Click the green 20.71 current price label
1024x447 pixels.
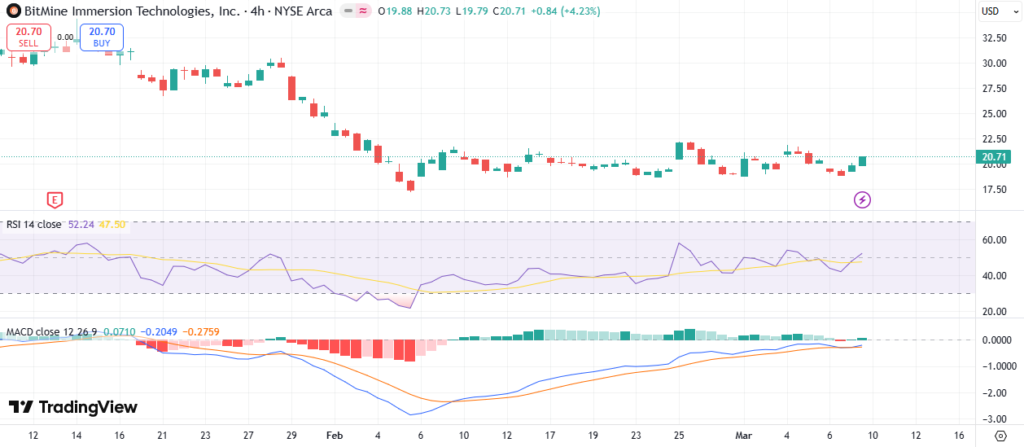point(994,157)
